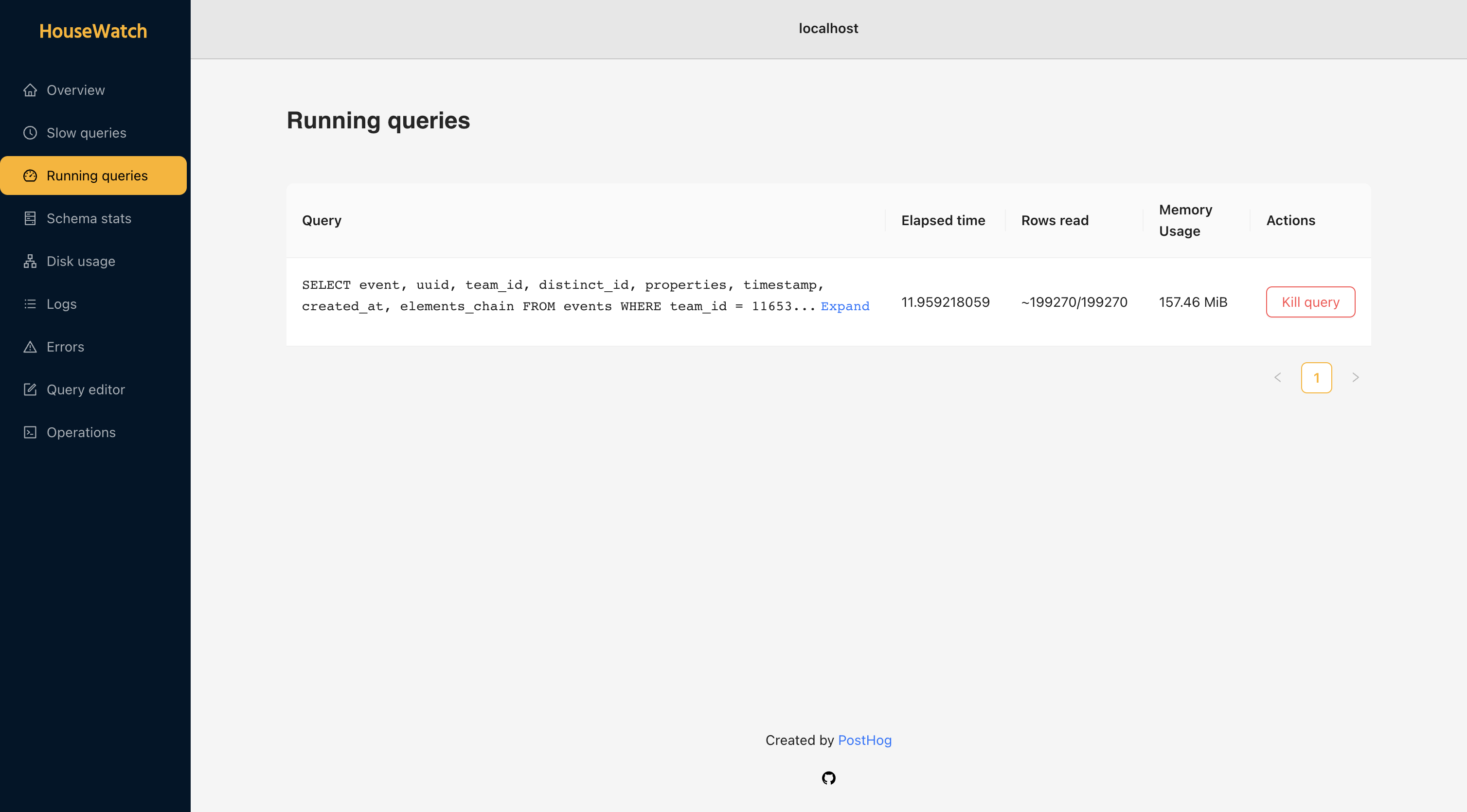Navigate to previous page using left chevron

pyautogui.click(x=1278, y=377)
